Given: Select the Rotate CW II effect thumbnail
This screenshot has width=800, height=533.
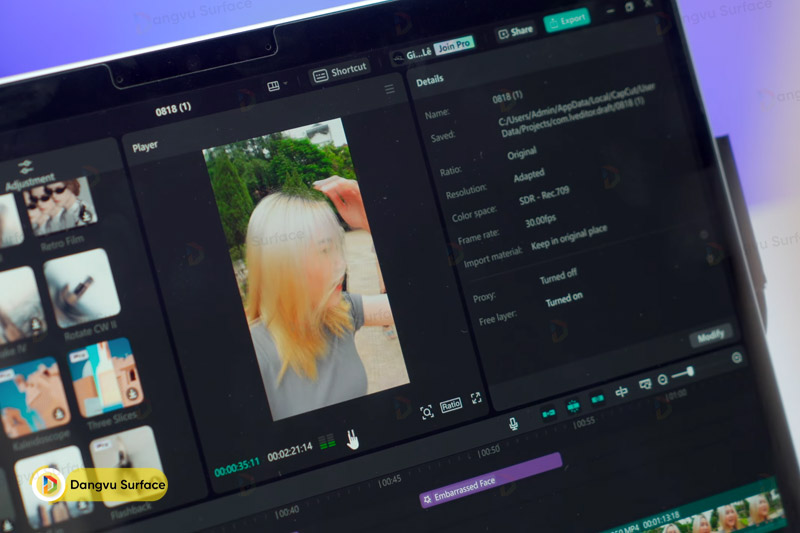Looking at the screenshot, I should pyautogui.click(x=82, y=288).
